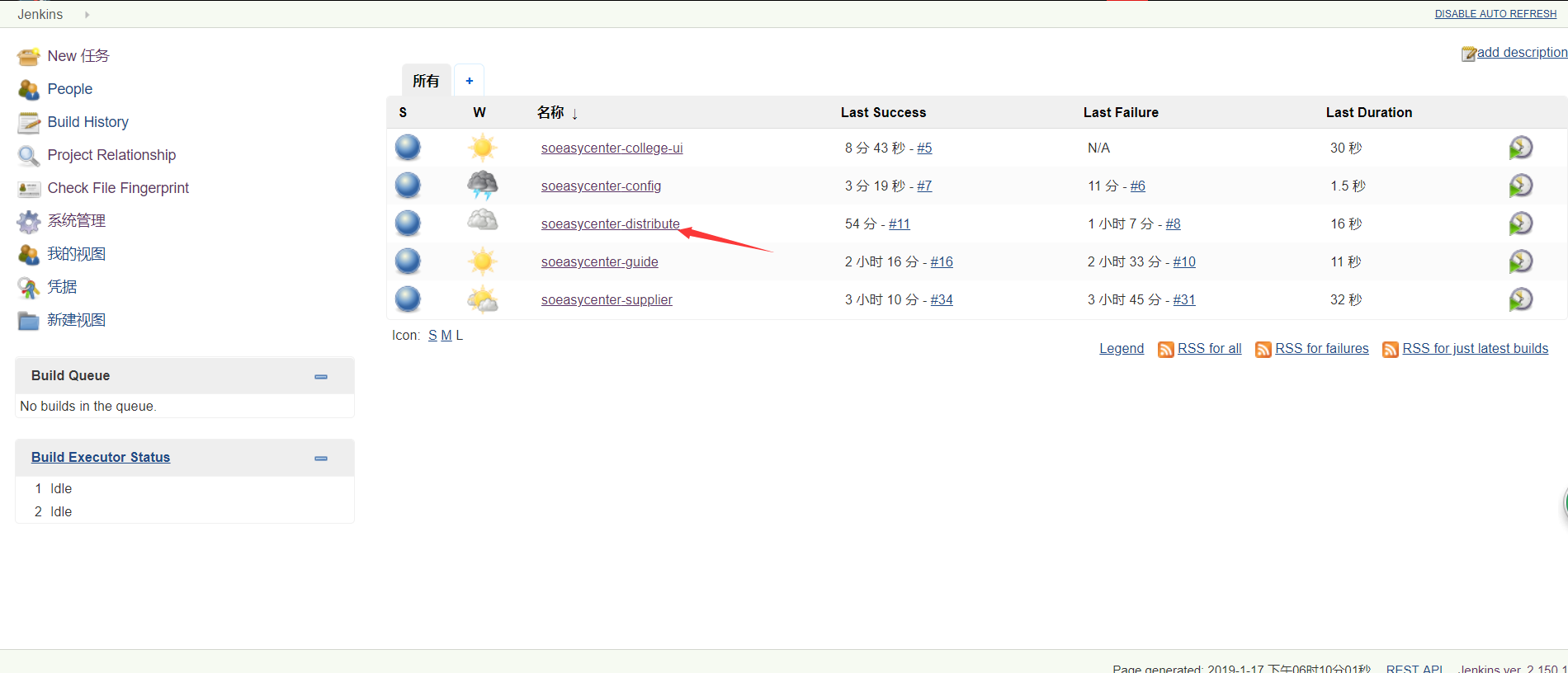Click the Check File Fingerprint icon
1568x673 pixels.
pos(29,189)
